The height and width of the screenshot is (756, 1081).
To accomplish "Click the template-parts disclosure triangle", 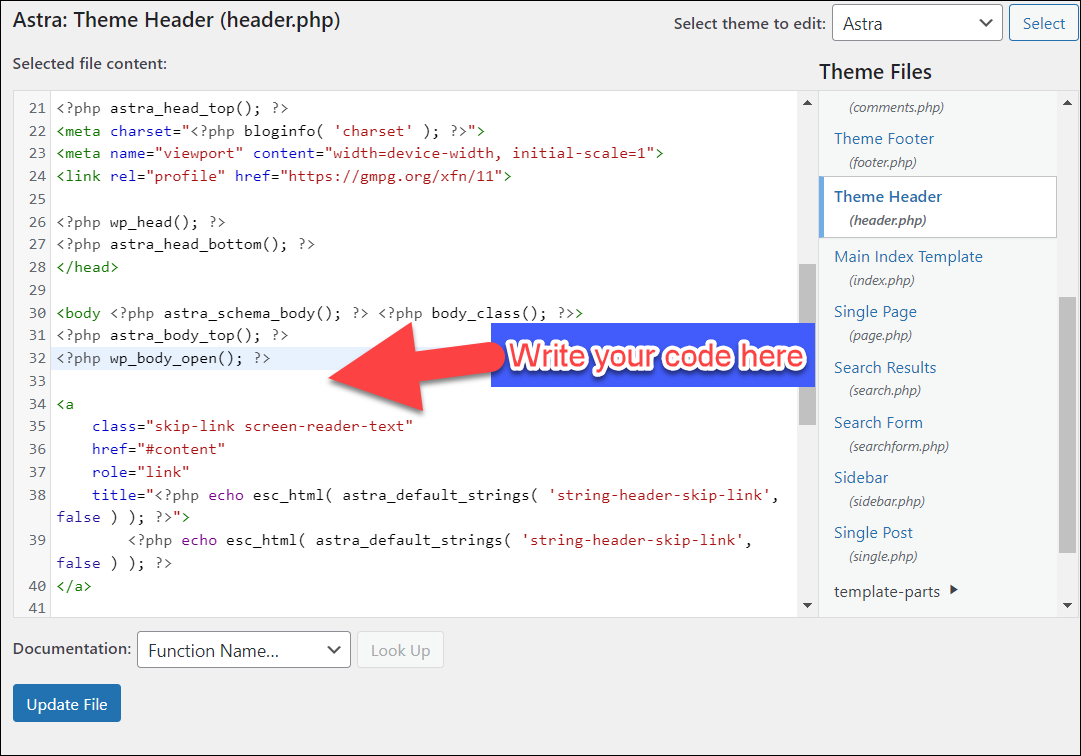I will [x=953, y=590].
